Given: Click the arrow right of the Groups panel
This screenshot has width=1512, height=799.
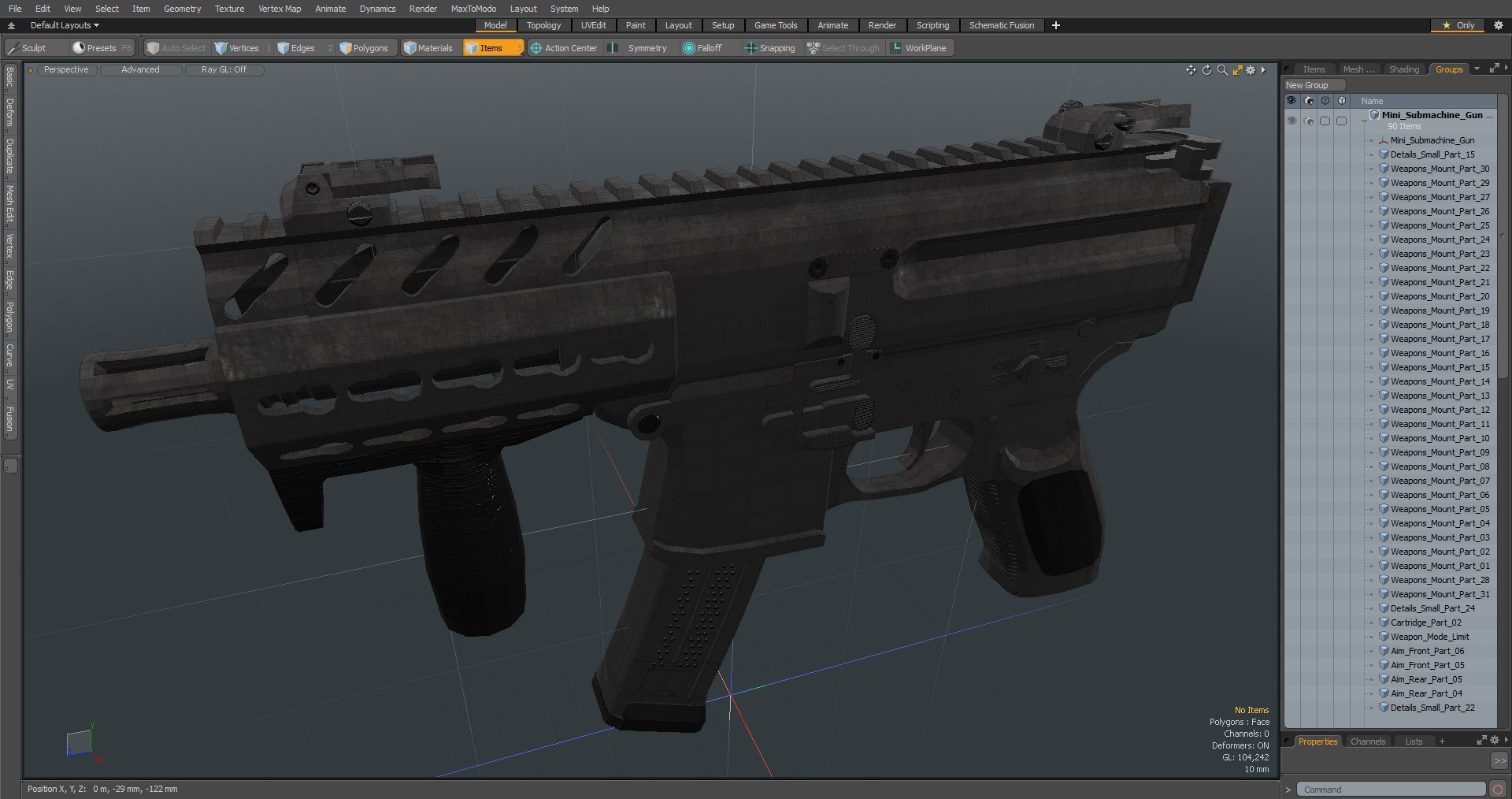Looking at the screenshot, I should (x=1506, y=69).
